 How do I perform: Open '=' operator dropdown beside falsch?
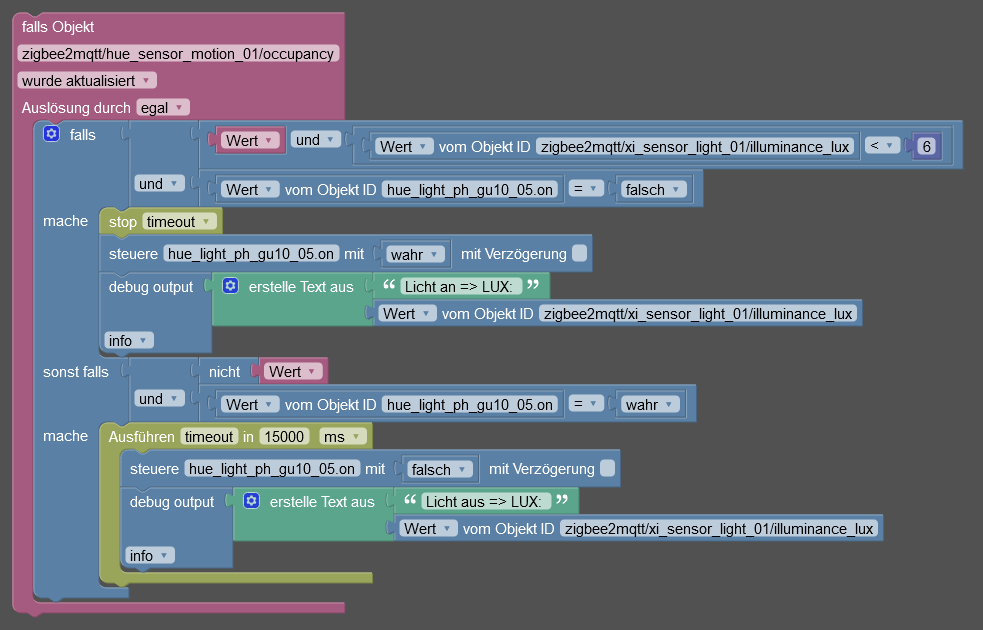(586, 189)
